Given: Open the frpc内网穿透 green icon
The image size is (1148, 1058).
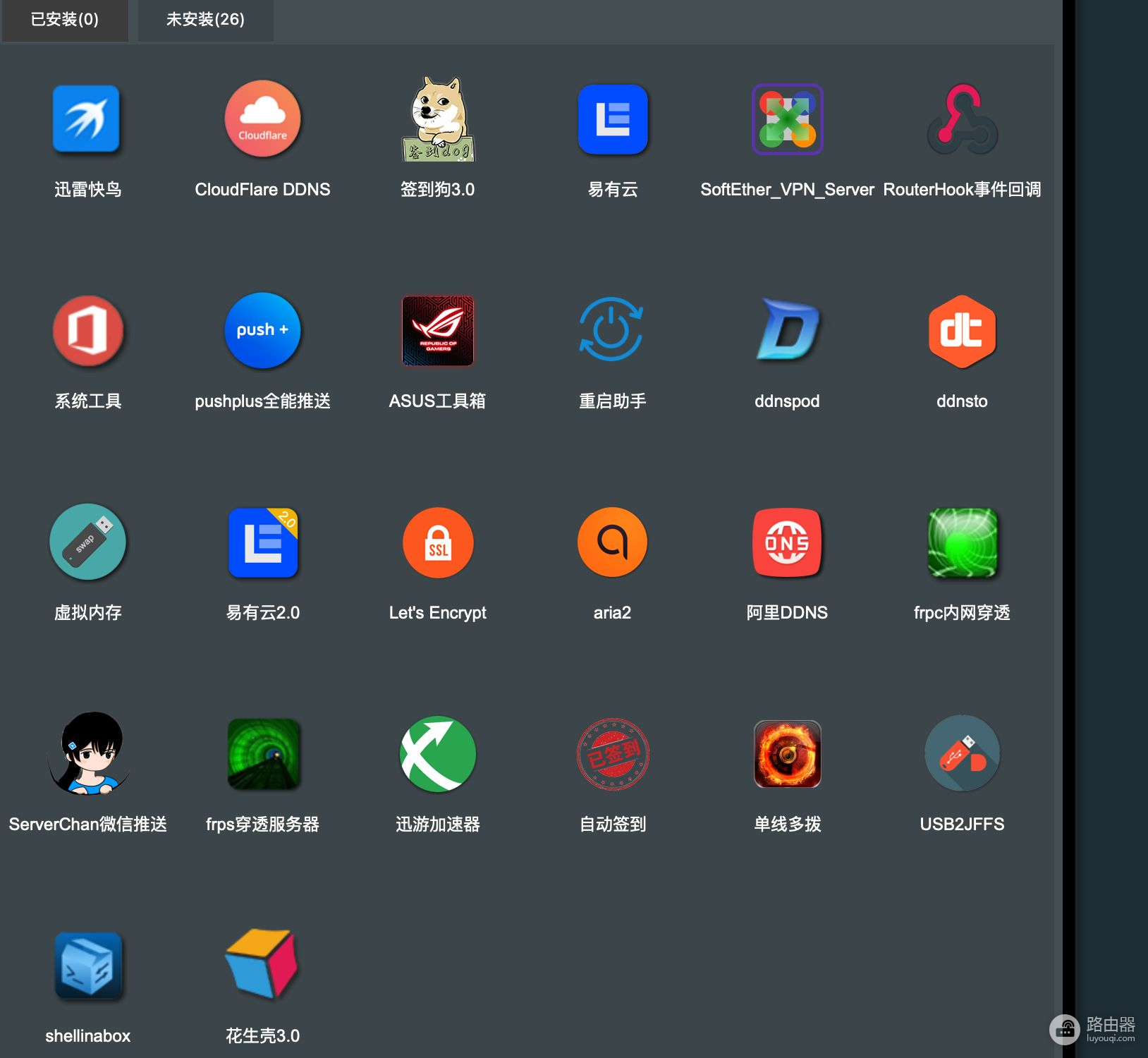Looking at the screenshot, I should 963,542.
